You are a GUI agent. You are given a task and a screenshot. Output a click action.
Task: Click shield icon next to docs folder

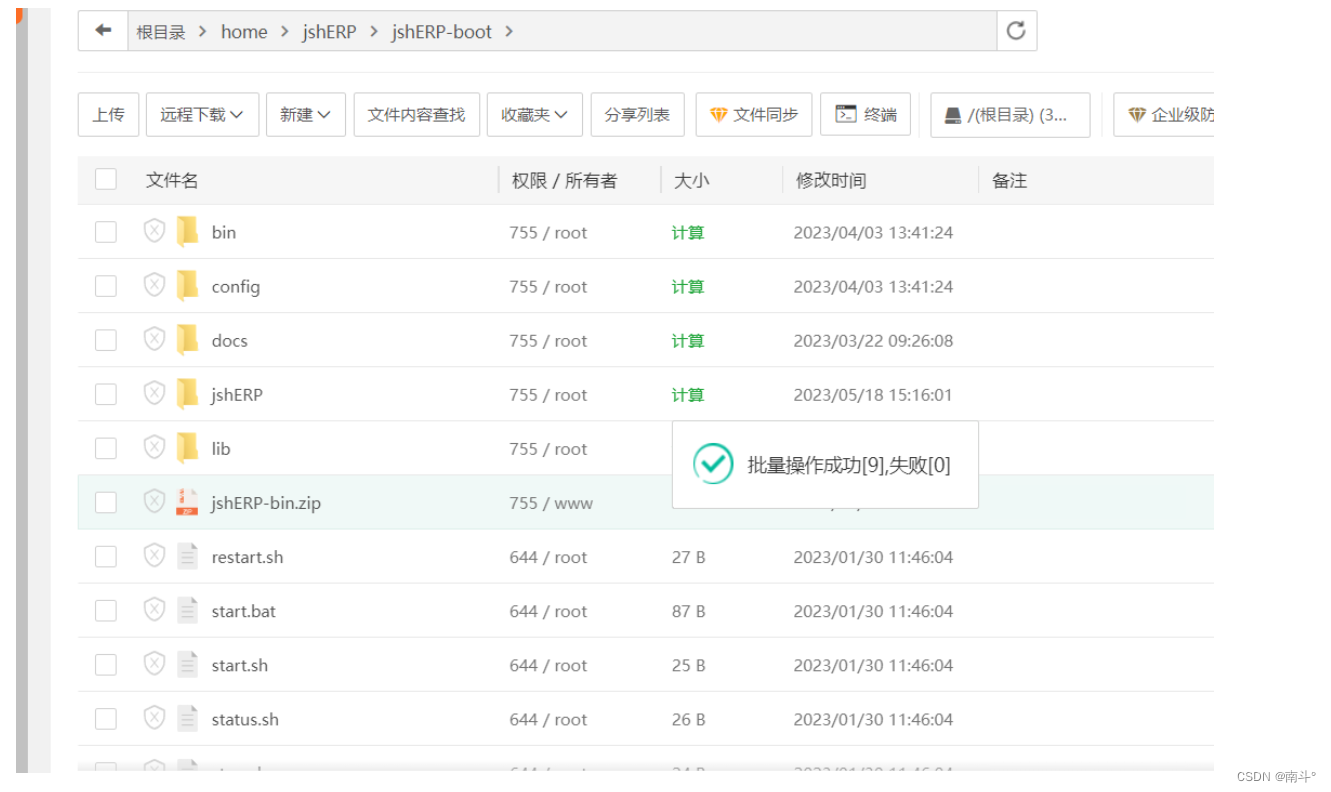click(x=154, y=340)
